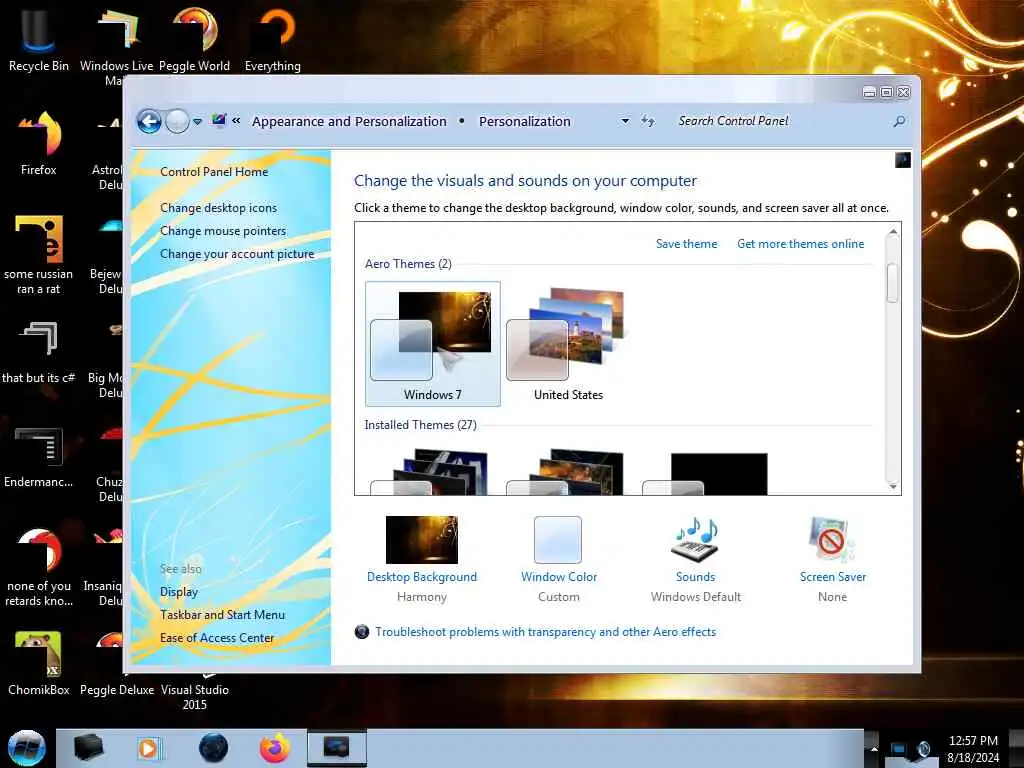Open the Windows Start menu orb
The height and width of the screenshot is (768, 1024).
pyautogui.click(x=26, y=748)
